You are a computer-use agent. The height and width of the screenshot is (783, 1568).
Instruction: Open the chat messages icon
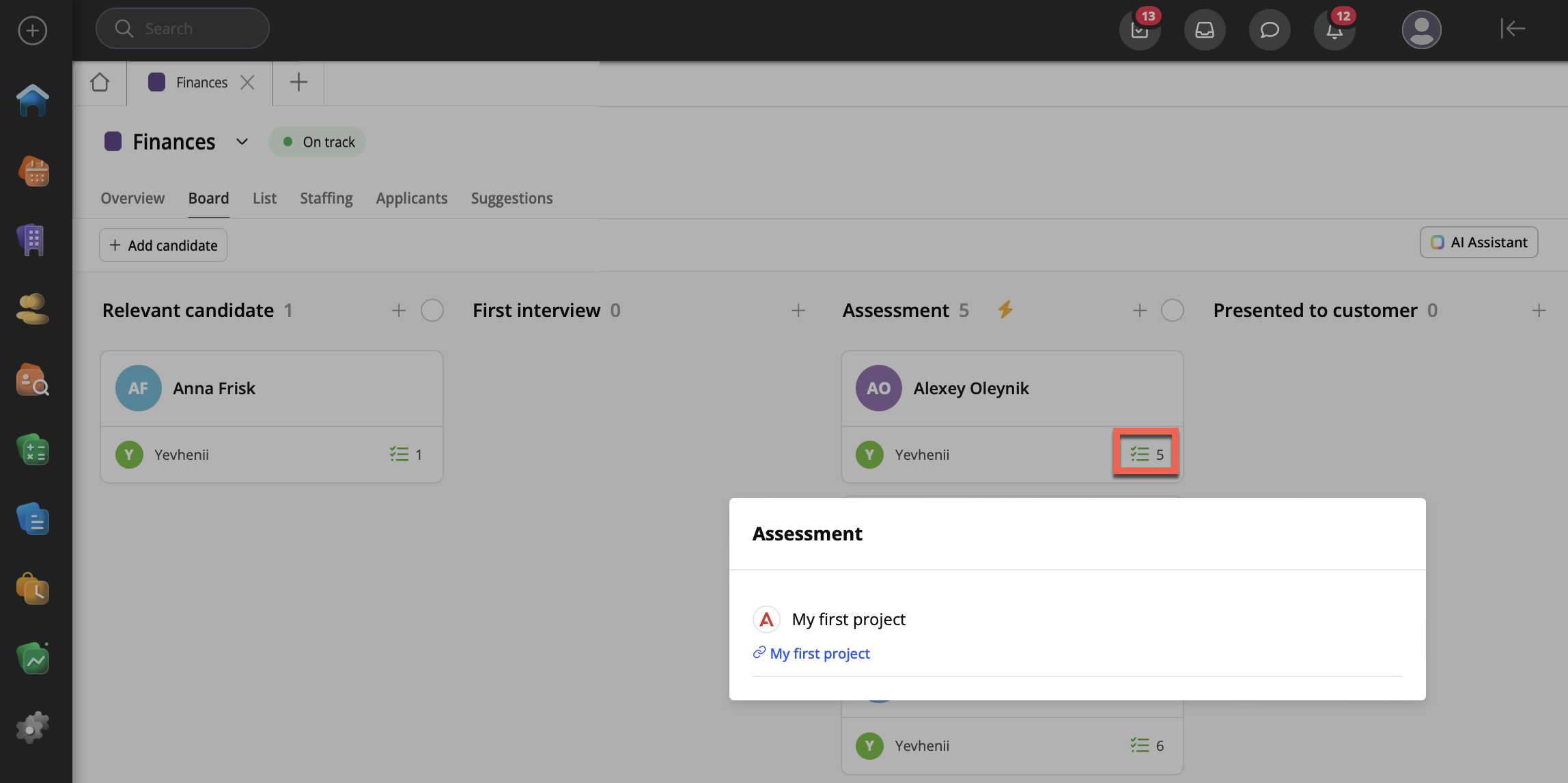(1269, 29)
